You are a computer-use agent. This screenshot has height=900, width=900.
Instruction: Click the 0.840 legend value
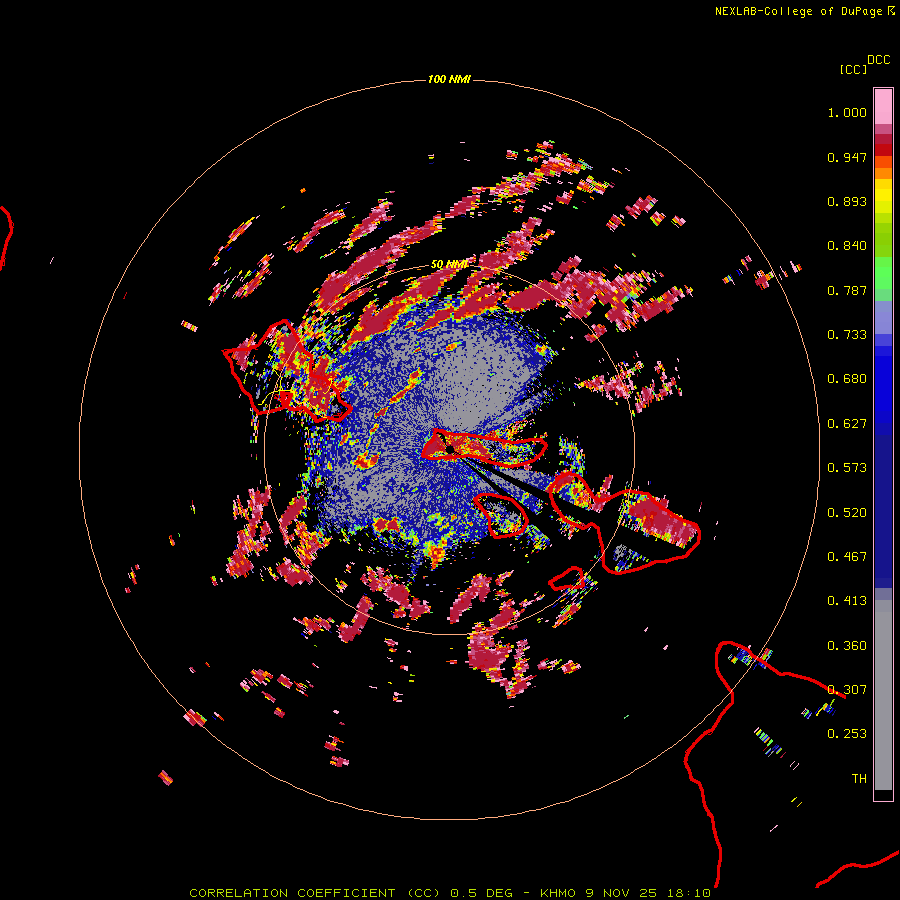847,246
